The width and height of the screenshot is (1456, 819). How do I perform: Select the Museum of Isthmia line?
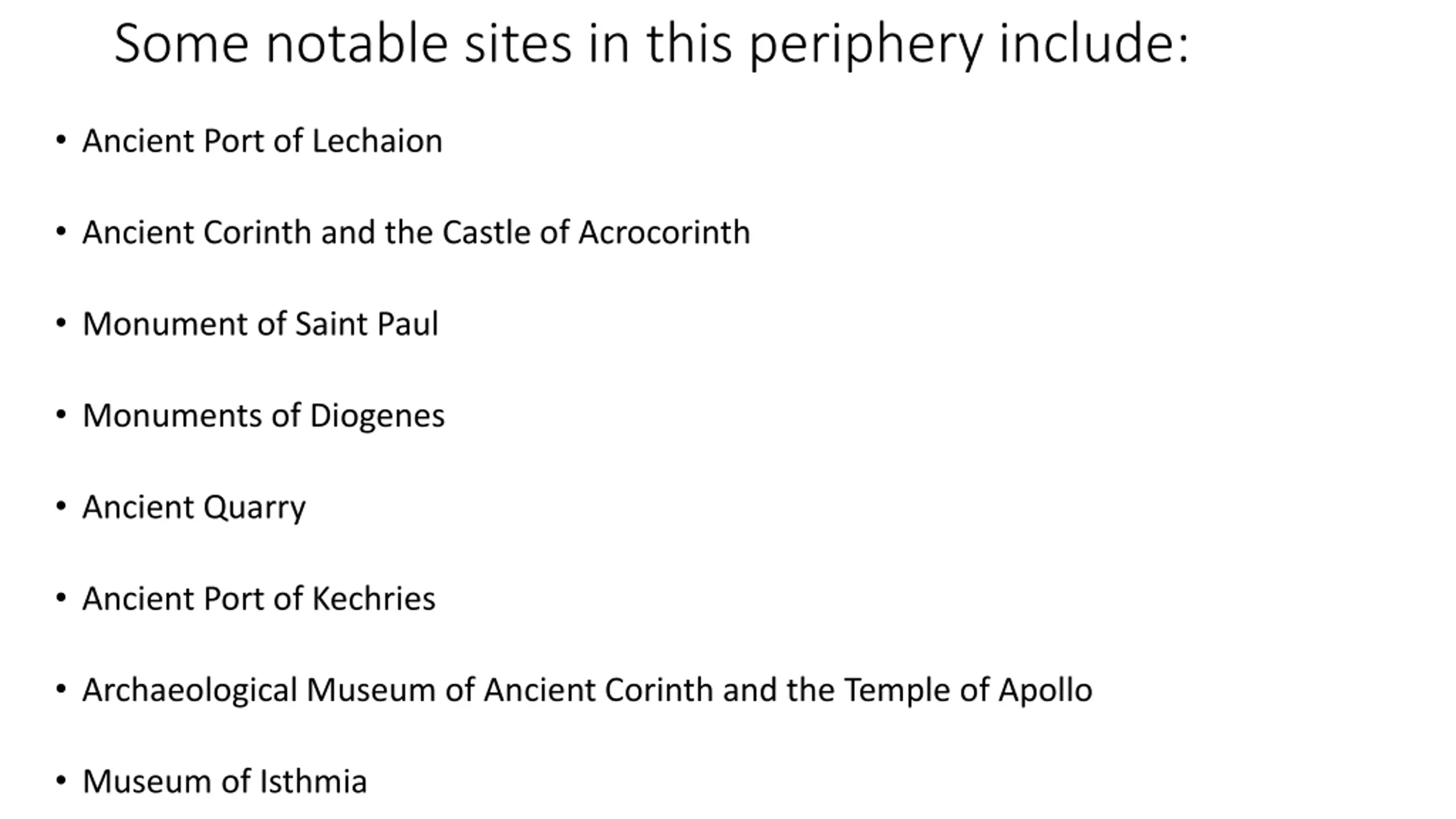coord(225,782)
